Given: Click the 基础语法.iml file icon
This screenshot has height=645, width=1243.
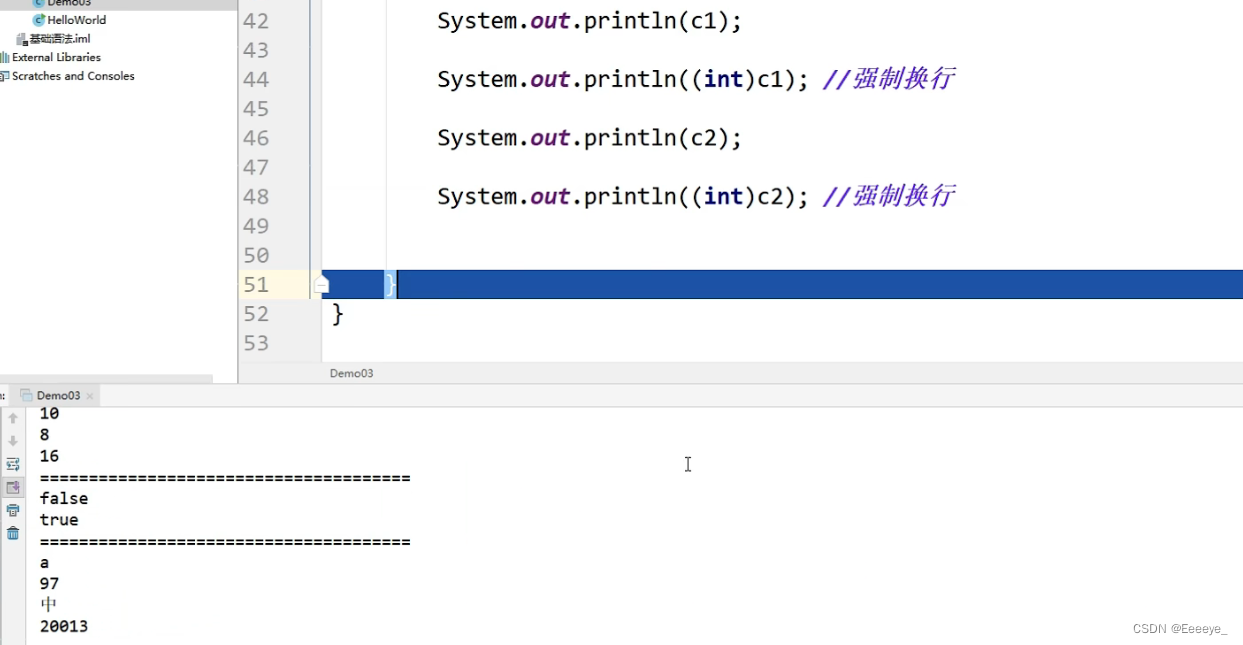Looking at the screenshot, I should [x=22, y=39].
